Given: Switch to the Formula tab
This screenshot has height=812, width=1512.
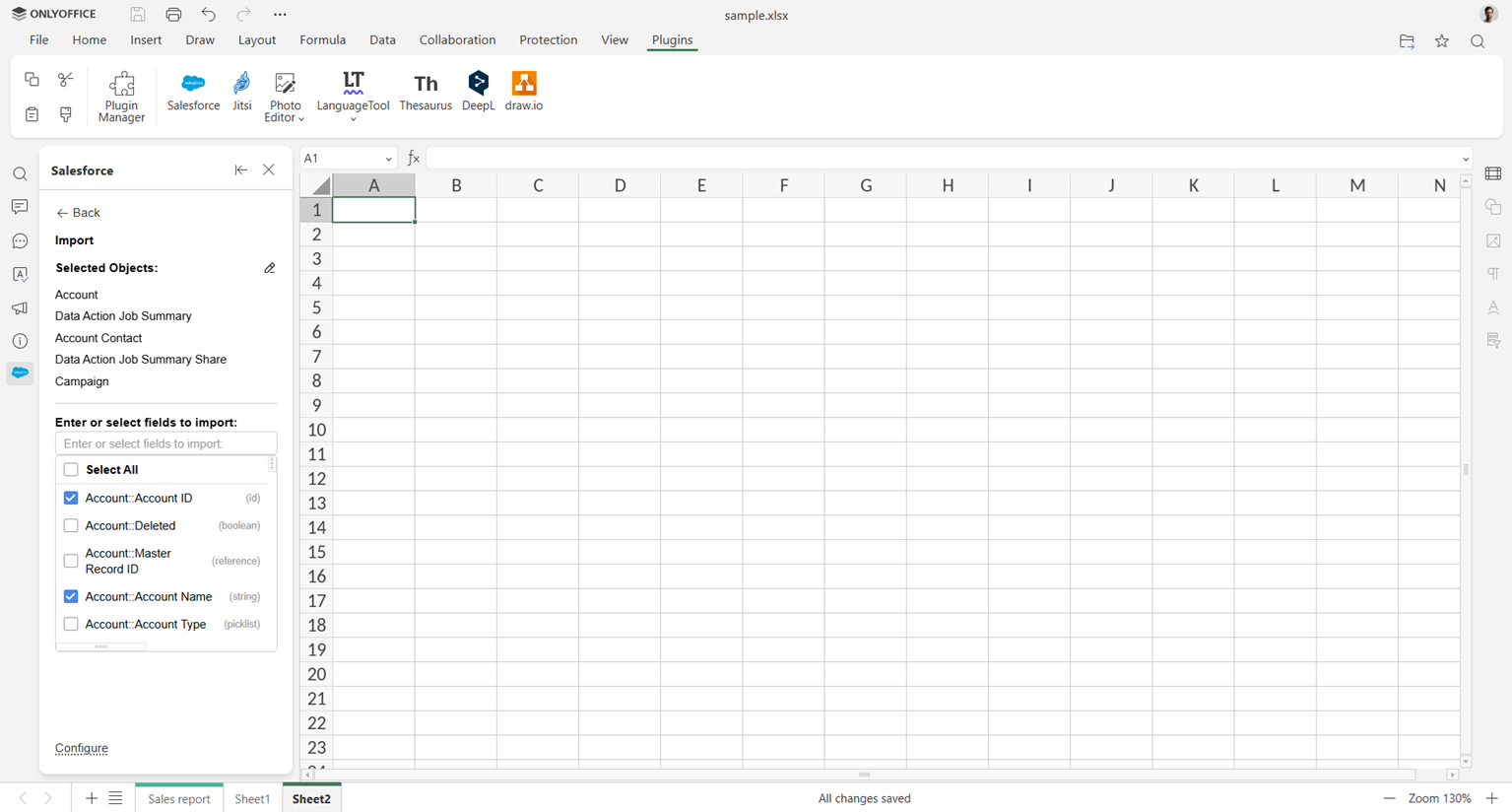Looking at the screenshot, I should point(322,40).
